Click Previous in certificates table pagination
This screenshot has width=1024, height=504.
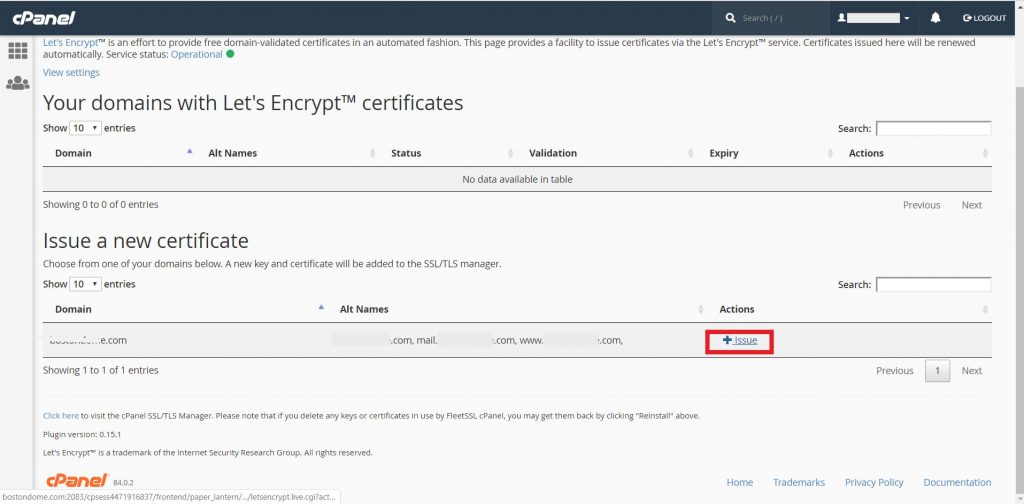tap(921, 205)
